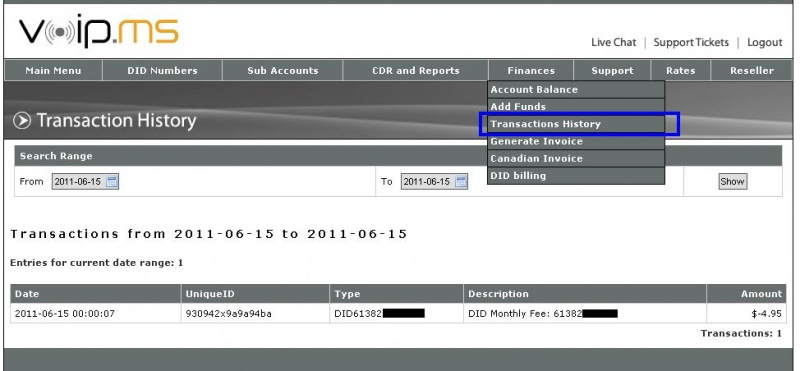The height and width of the screenshot is (371, 800).
Task: Expand the Finances menu
Action: coord(531,70)
